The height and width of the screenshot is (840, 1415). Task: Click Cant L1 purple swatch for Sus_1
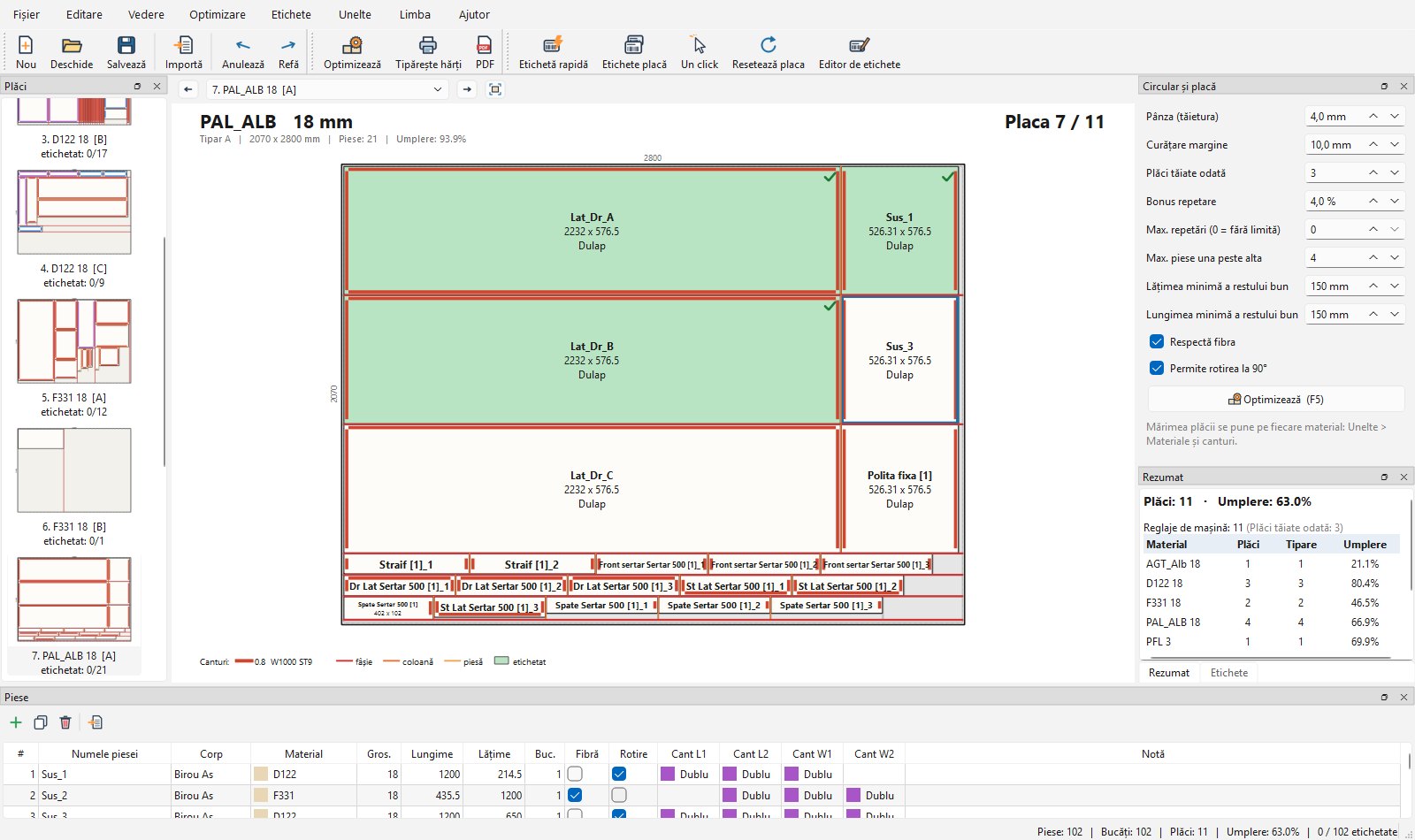pos(668,774)
